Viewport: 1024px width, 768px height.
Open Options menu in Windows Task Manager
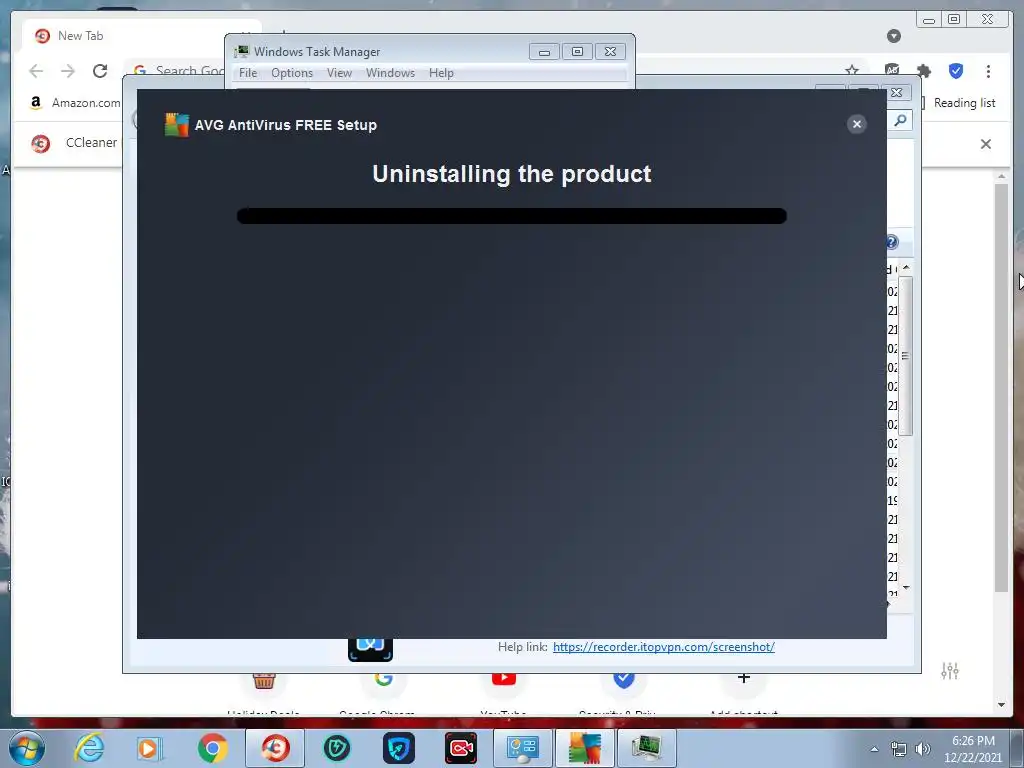tap(292, 73)
